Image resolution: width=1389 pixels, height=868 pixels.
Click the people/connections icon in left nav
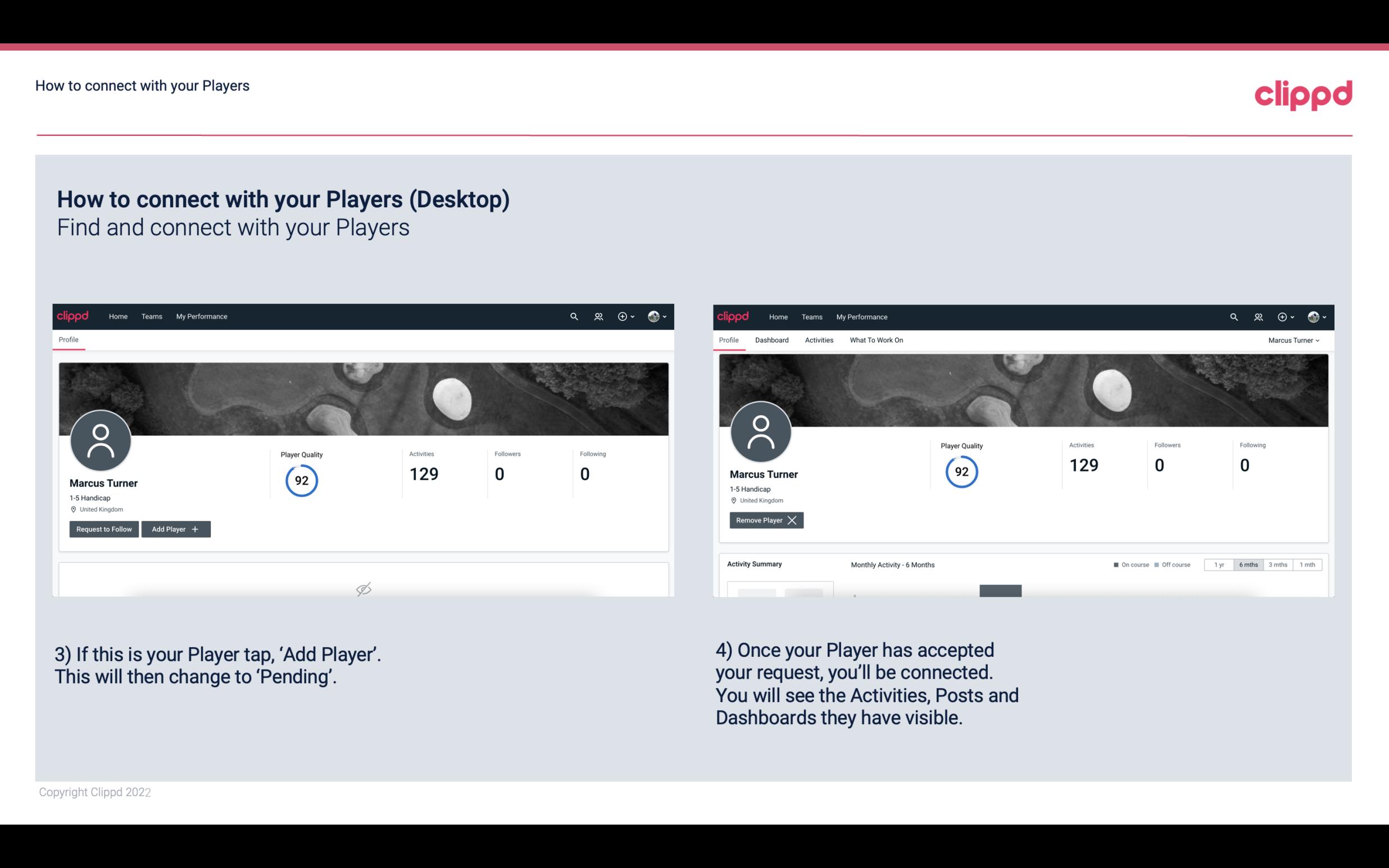[x=597, y=317]
